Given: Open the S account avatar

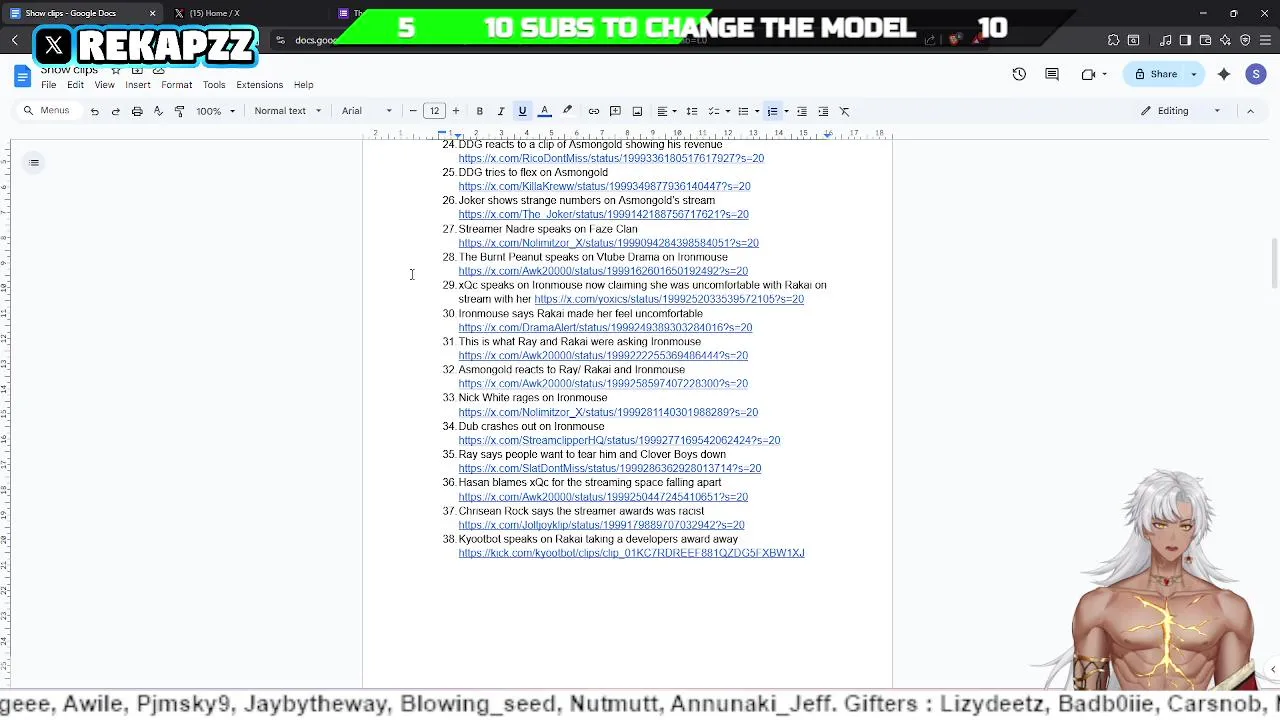Looking at the screenshot, I should pos(1256,74).
